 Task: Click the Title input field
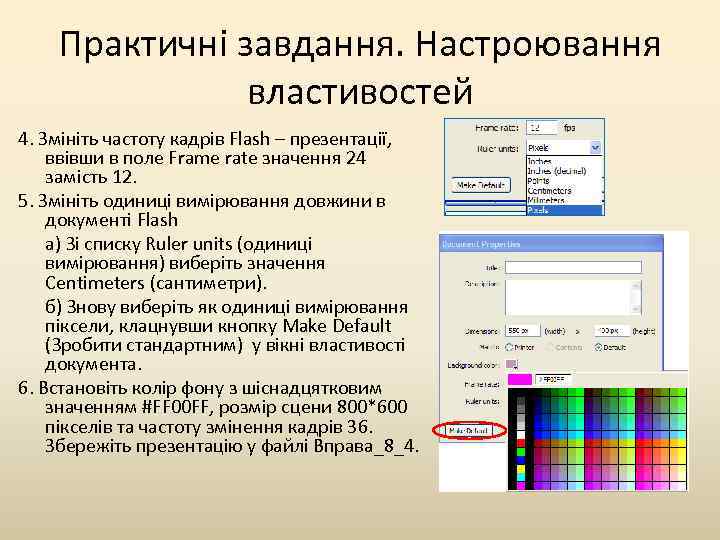[573, 267]
